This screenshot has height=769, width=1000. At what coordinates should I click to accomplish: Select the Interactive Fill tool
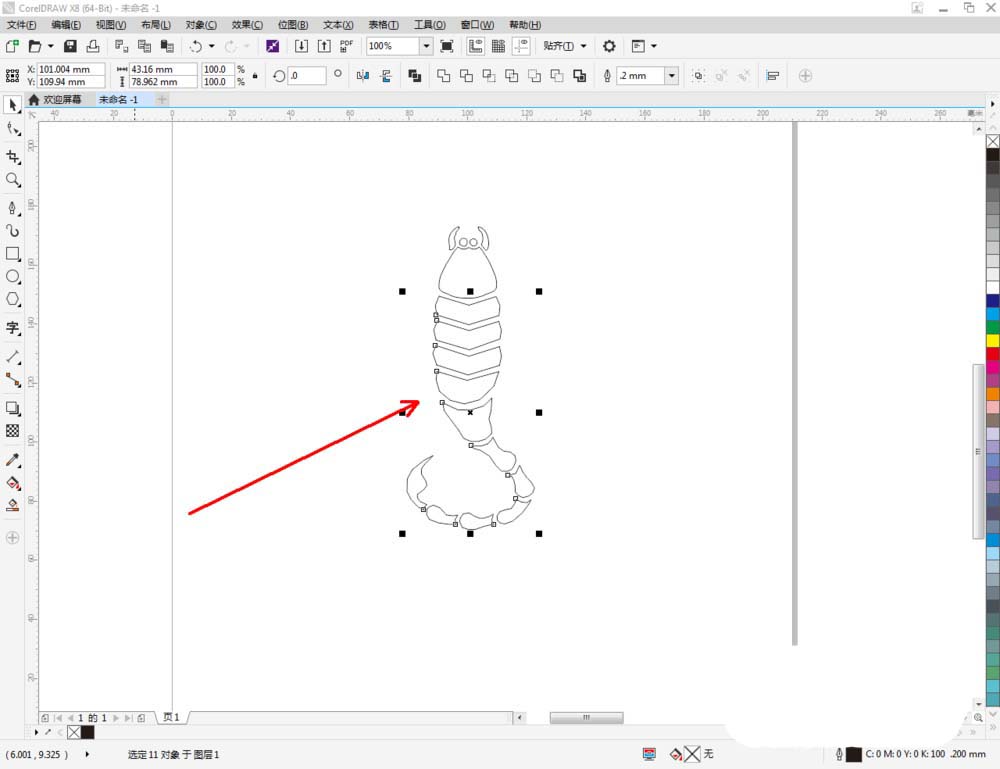click(12, 483)
